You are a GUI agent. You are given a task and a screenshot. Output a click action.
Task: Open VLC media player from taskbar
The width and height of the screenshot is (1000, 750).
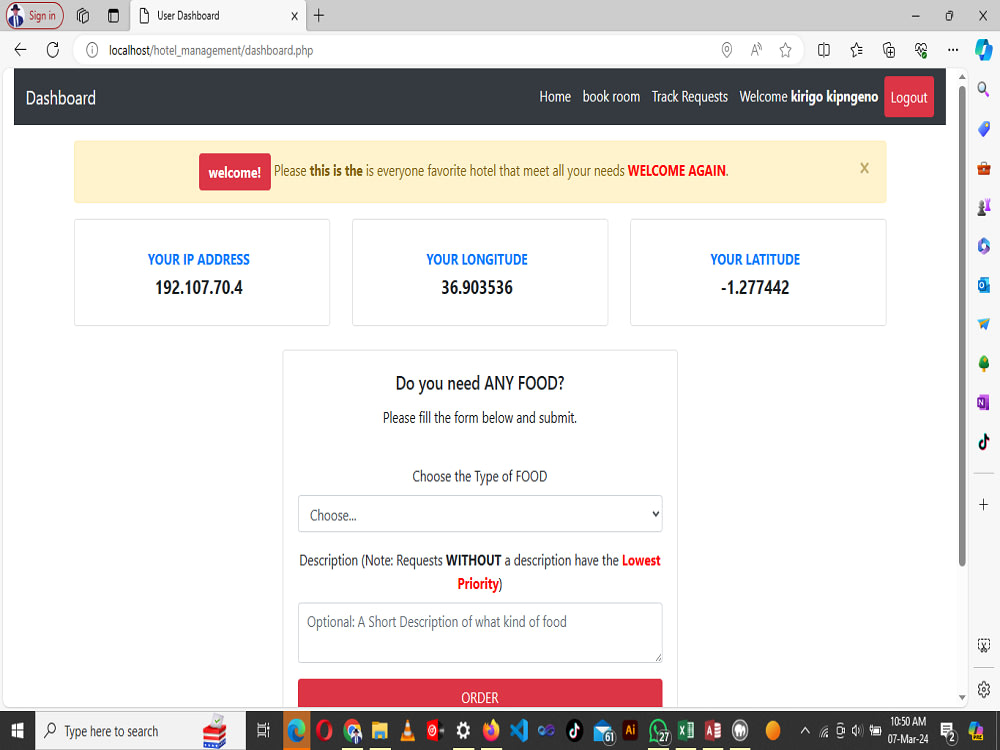coord(407,731)
